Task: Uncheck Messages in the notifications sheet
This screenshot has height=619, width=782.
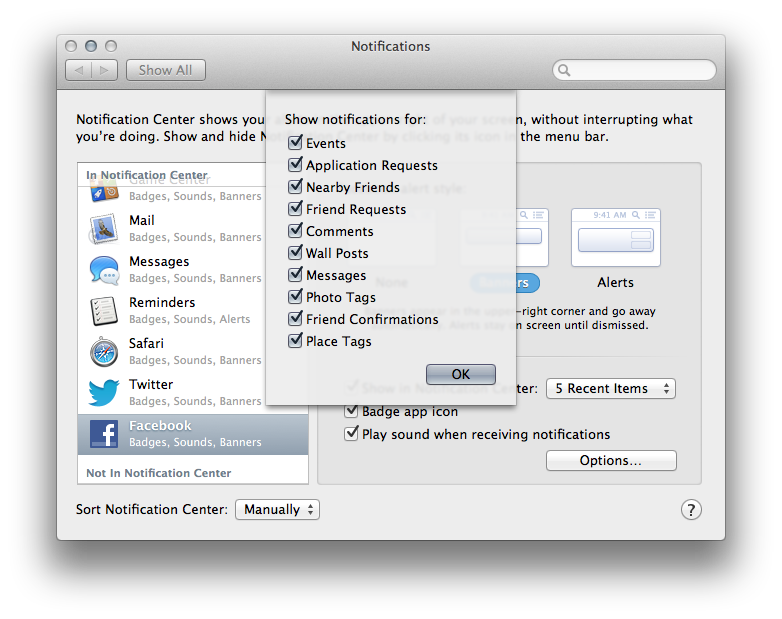Action: [x=295, y=274]
